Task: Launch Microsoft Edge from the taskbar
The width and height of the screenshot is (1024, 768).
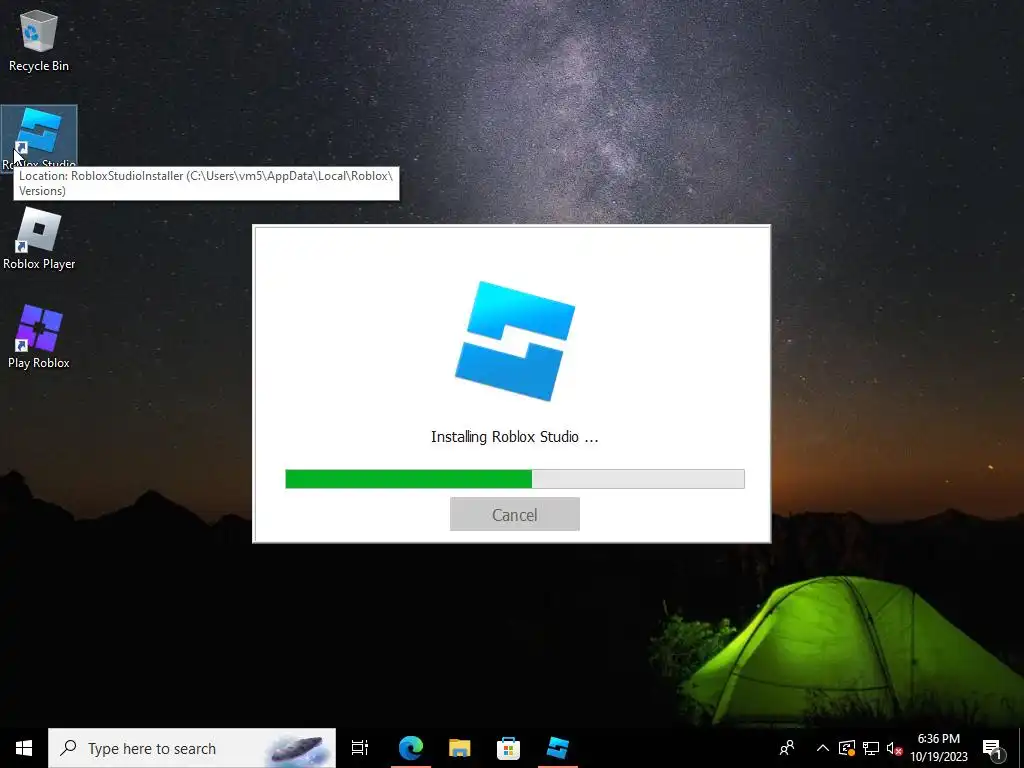Action: [x=411, y=748]
